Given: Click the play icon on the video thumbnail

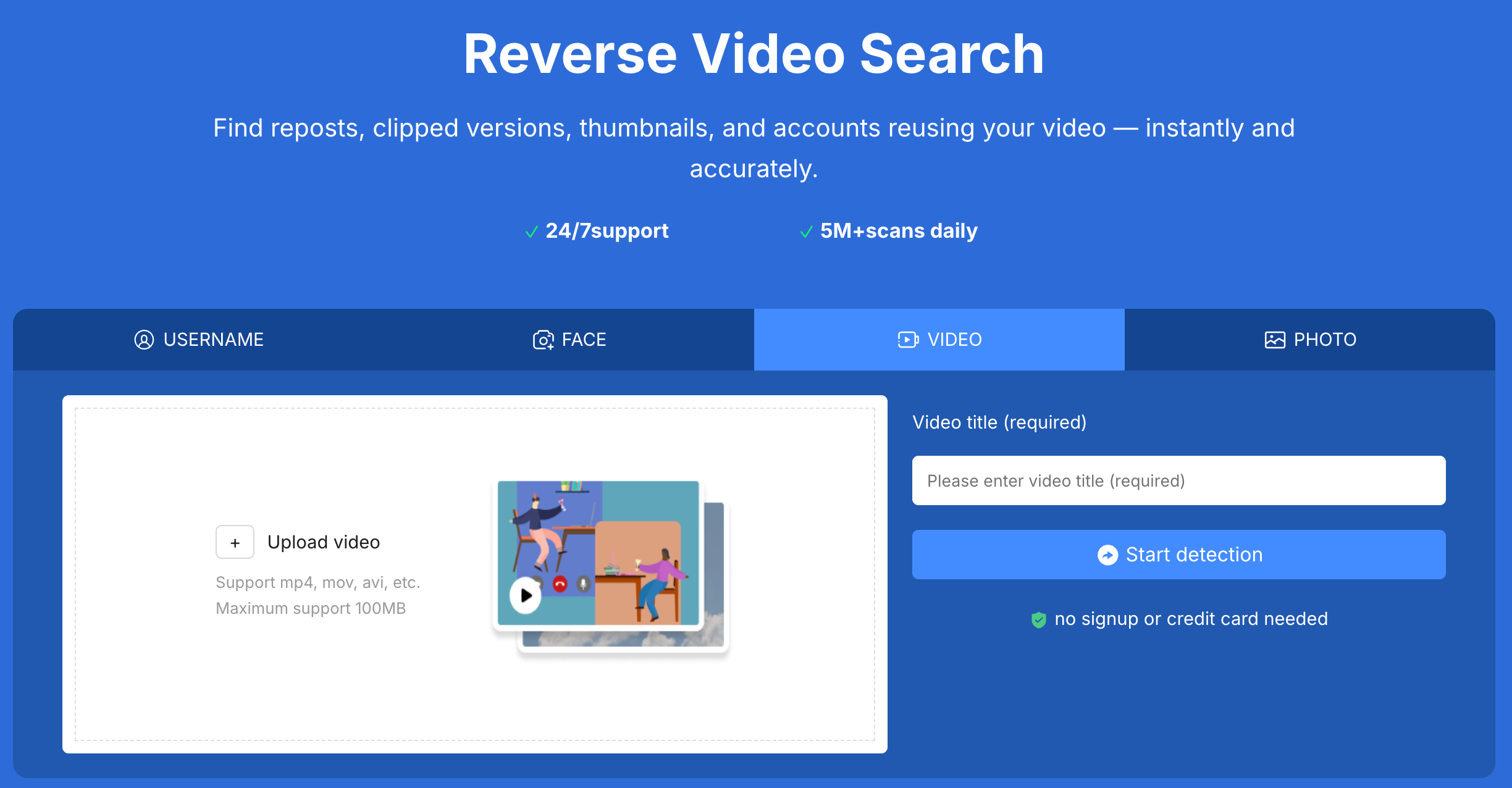Looking at the screenshot, I should click(524, 595).
